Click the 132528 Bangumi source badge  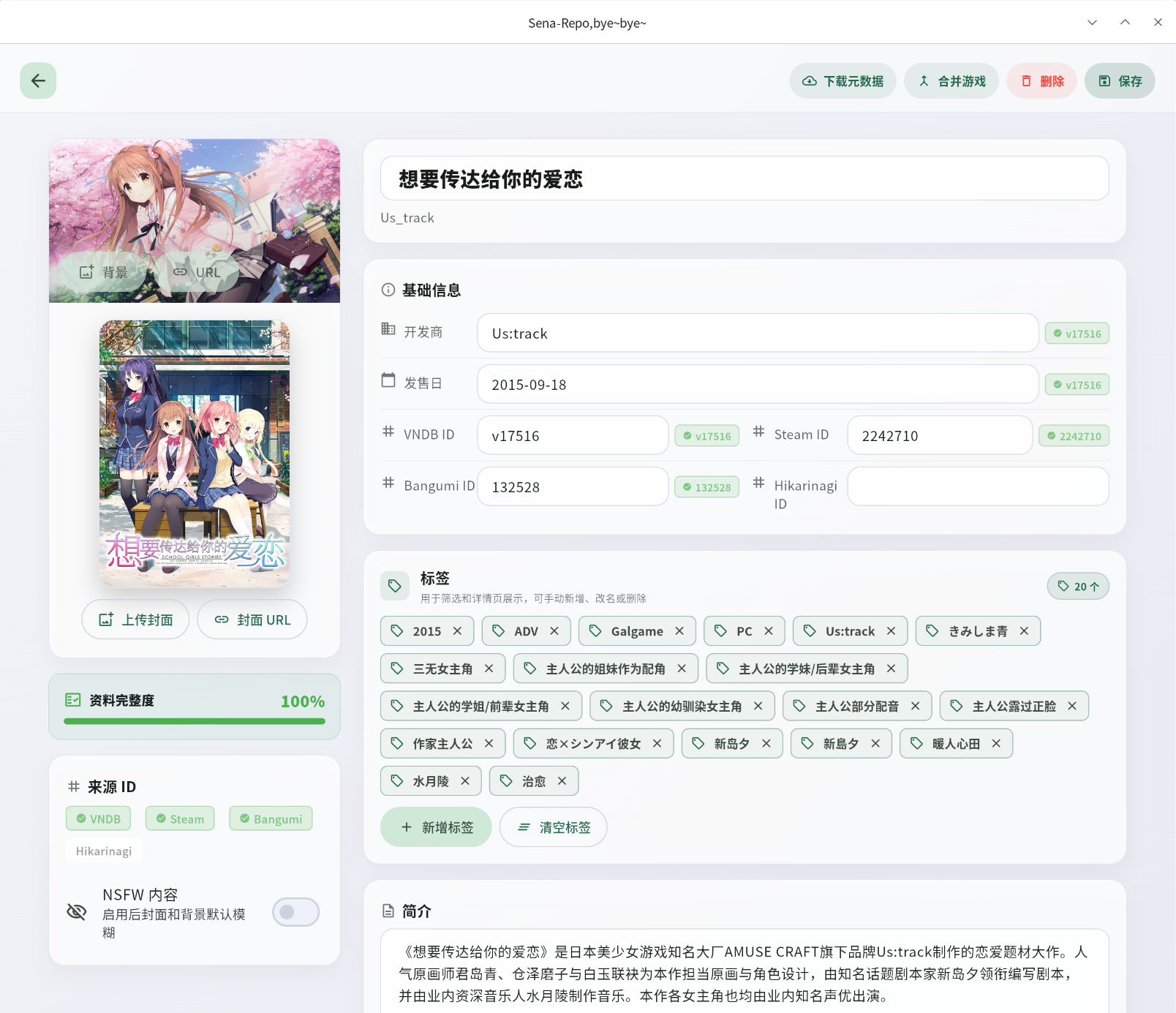[x=706, y=487]
